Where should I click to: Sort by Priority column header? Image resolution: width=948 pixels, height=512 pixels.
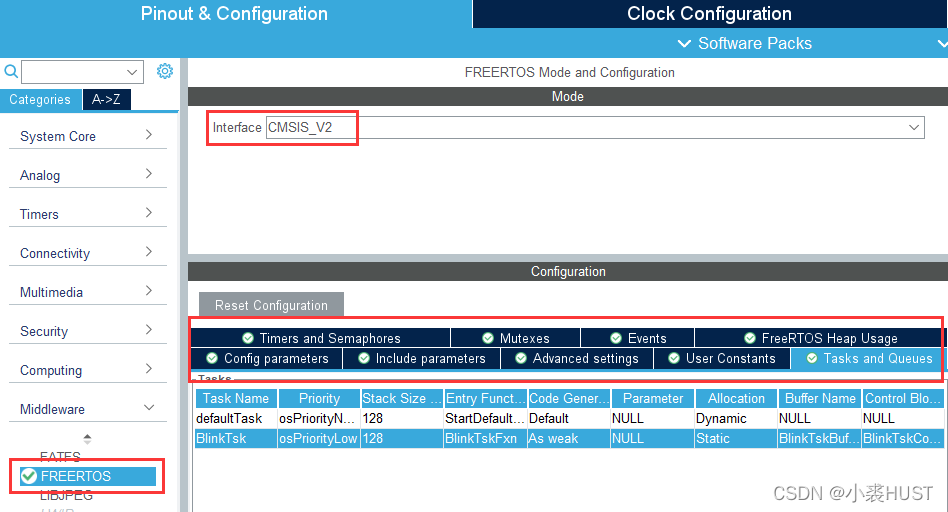click(x=319, y=398)
